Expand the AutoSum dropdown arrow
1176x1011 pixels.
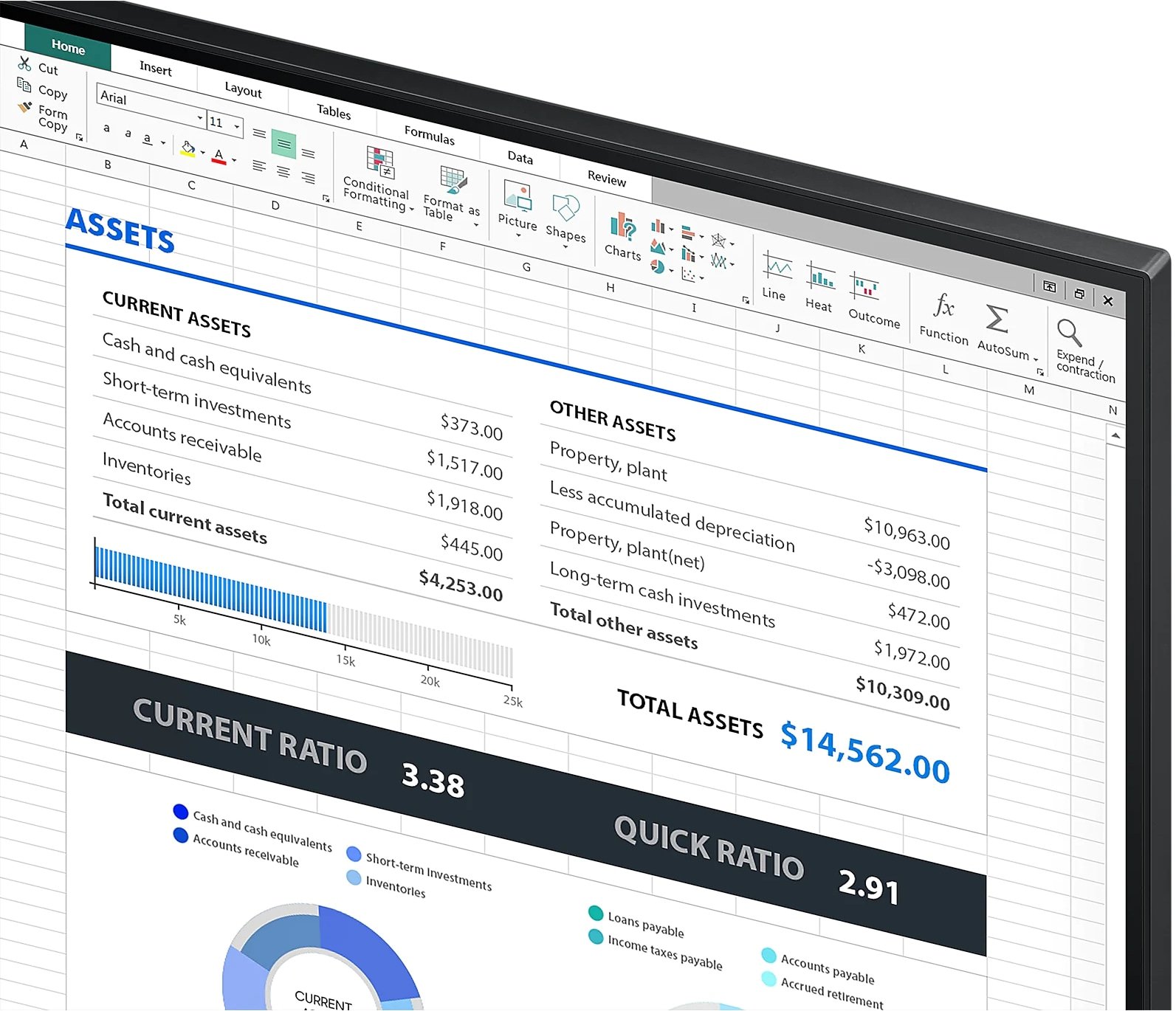[x=1036, y=359]
